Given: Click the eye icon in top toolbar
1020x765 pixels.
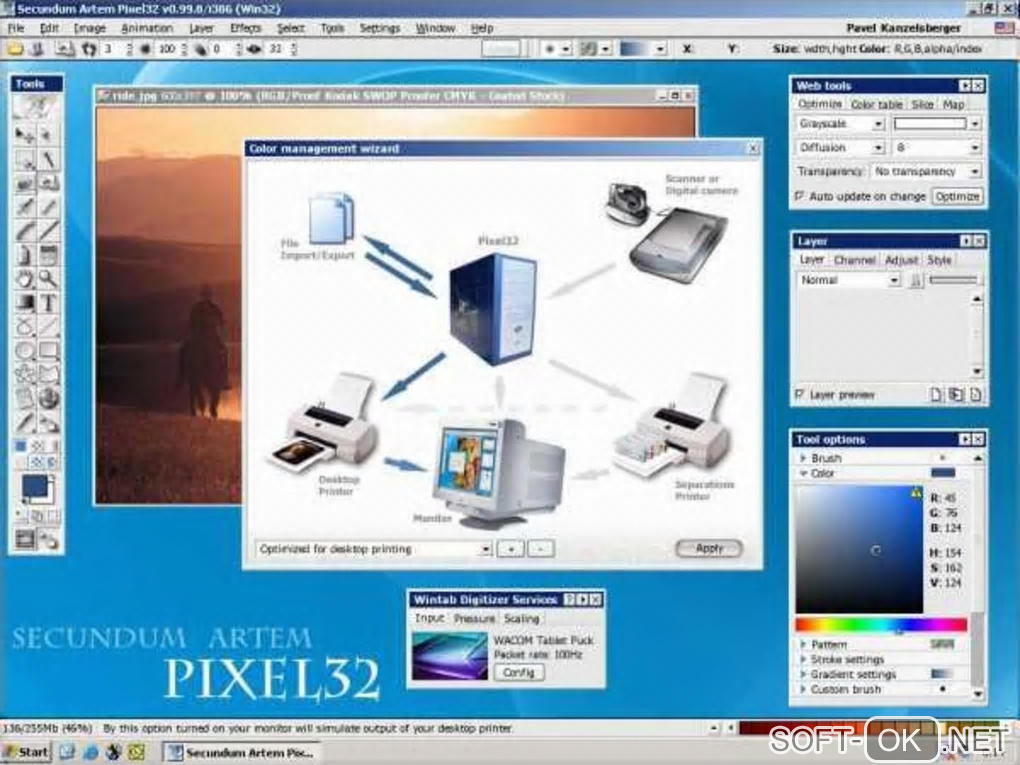Looking at the screenshot, I should click(254, 49).
